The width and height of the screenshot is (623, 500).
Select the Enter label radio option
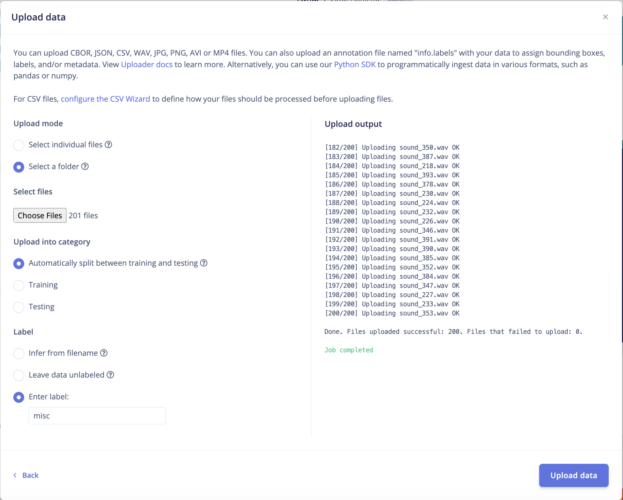[19, 396]
